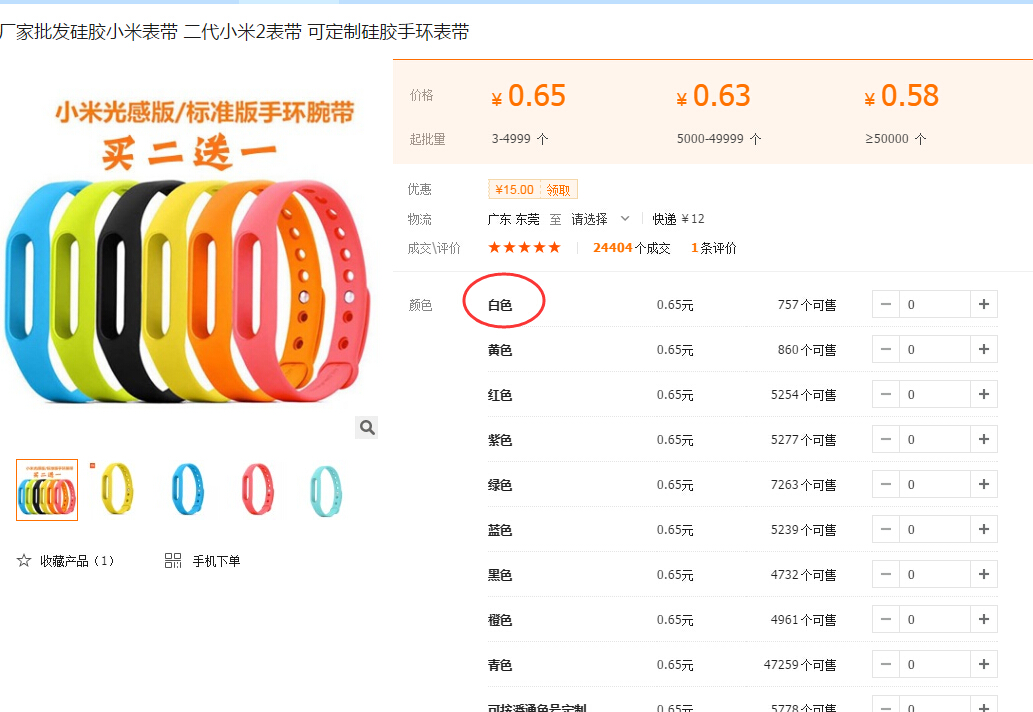The width and height of the screenshot is (1033, 712).
Task: Click the 4961个可售 stock text
Action: (x=804, y=620)
